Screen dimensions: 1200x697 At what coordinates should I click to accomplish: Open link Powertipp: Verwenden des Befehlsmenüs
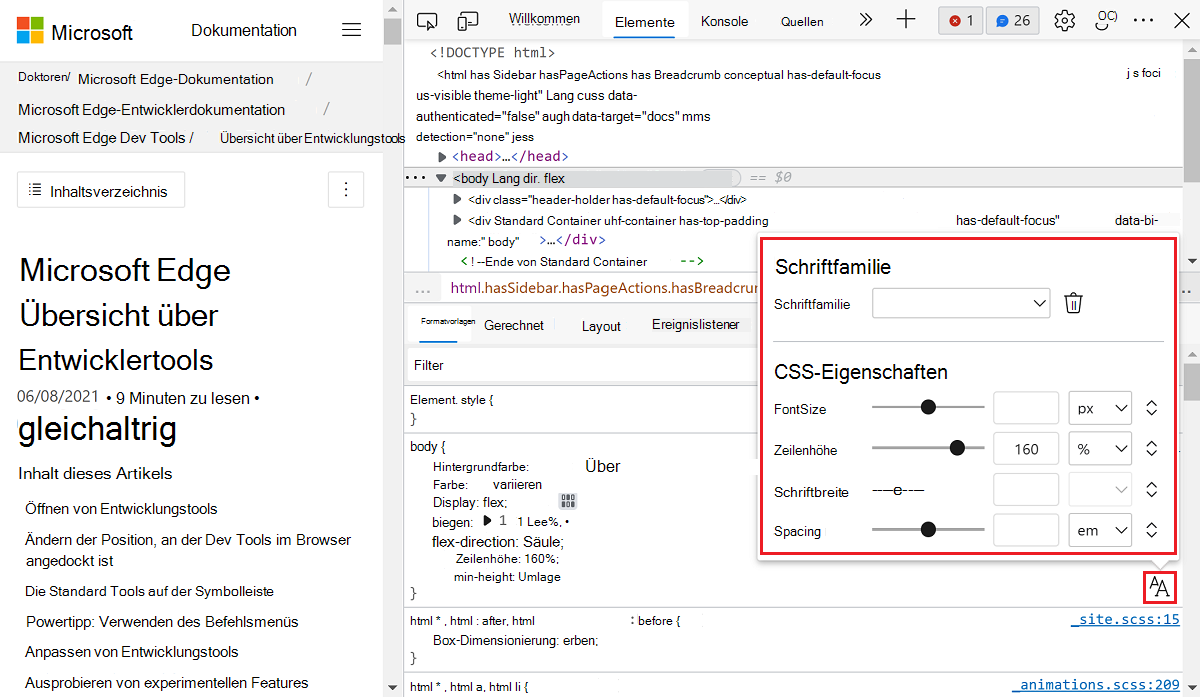point(162,621)
